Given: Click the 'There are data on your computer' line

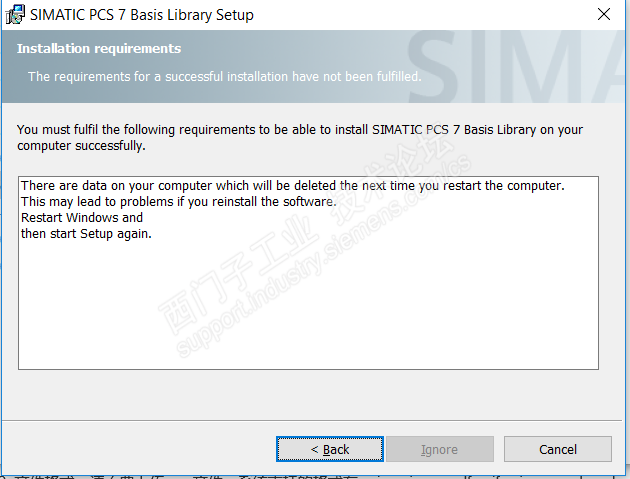Looking at the screenshot, I should (292, 186).
